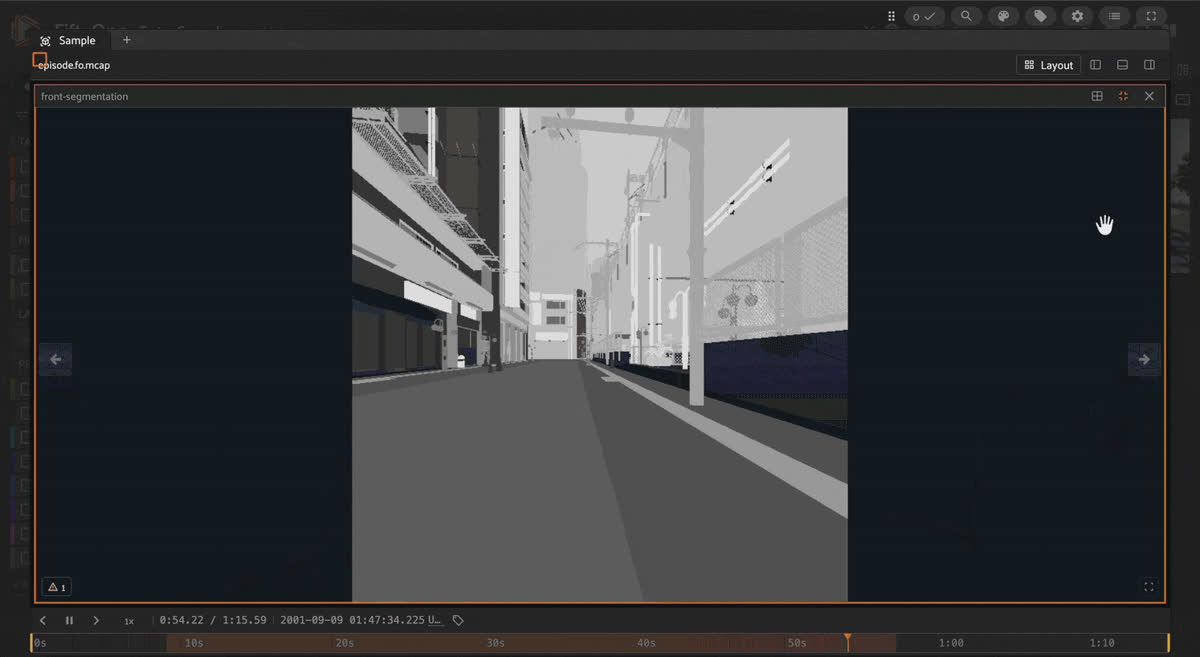Add a new tab with plus
Viewport: 1200px width, 657px height.
click(127, 40)
